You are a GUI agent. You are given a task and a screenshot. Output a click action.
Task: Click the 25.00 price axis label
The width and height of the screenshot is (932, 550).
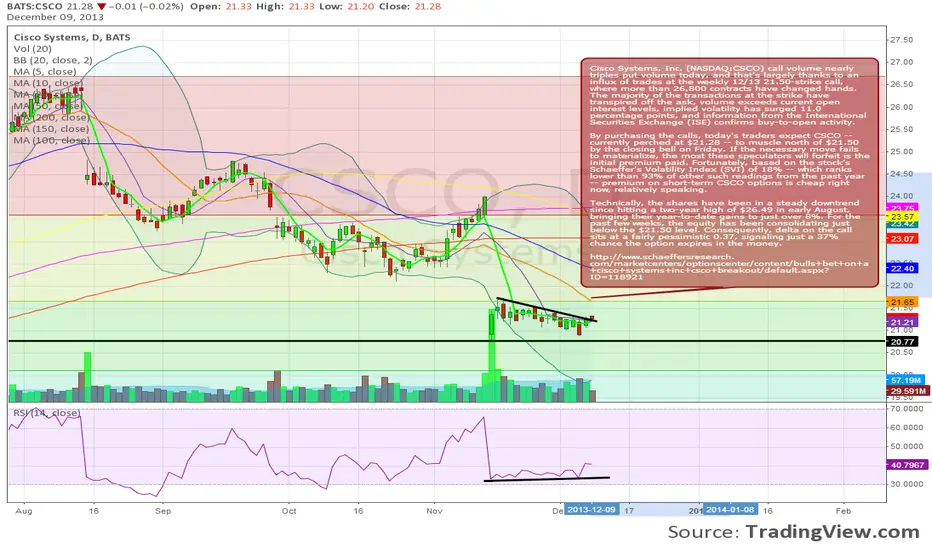pyautogui.click(x=901, y=152)
